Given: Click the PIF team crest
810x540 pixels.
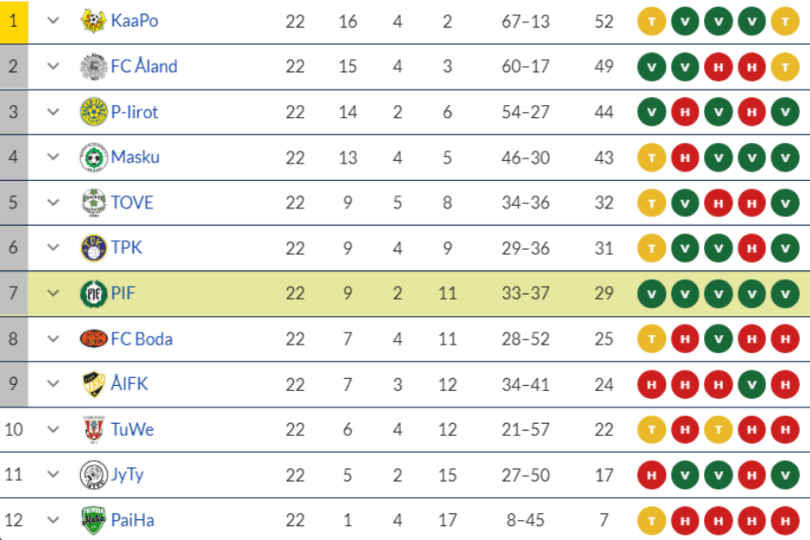Looking at the screenshot, I should (93, 293).
